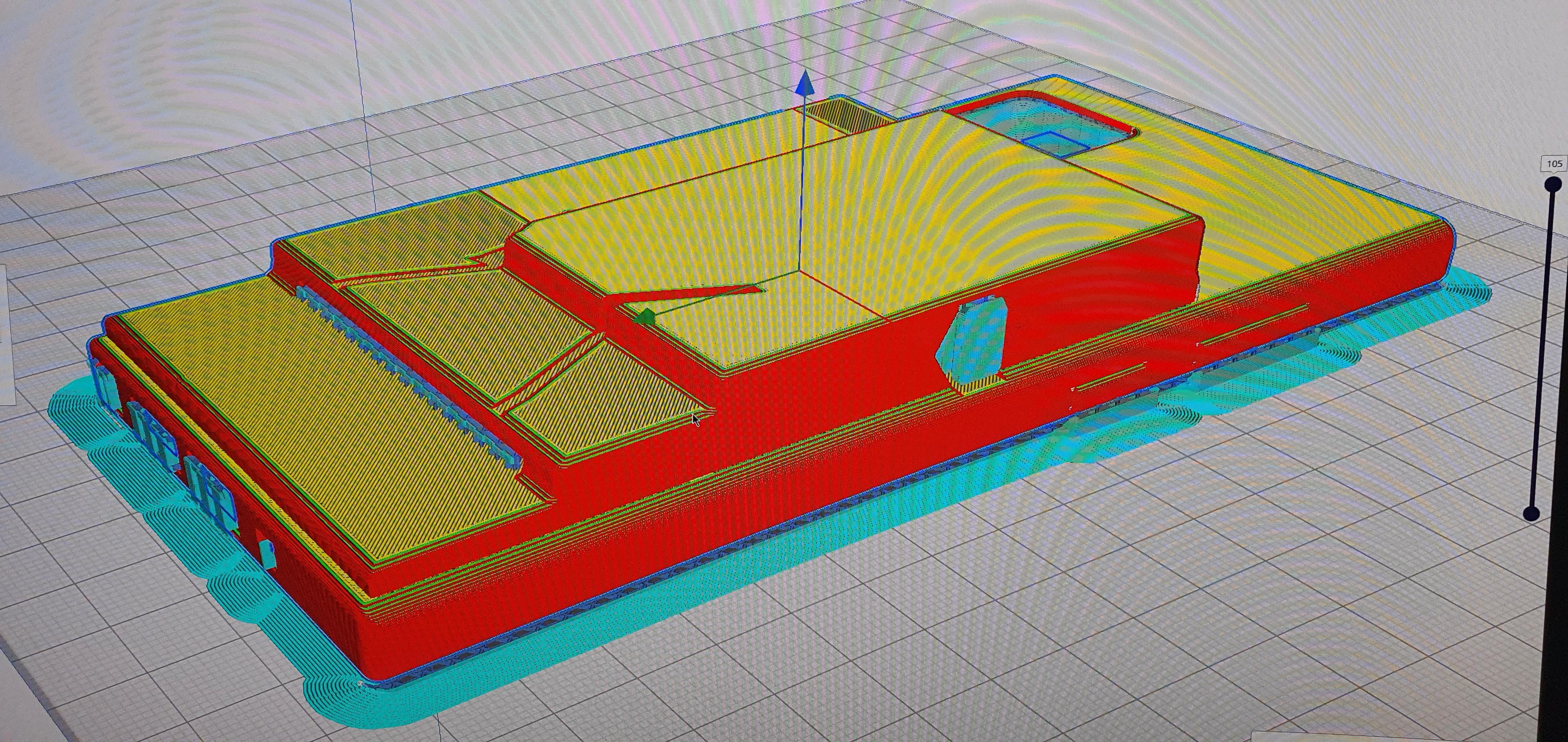Click the blue Z-axis arrow handle

[804, 83]
